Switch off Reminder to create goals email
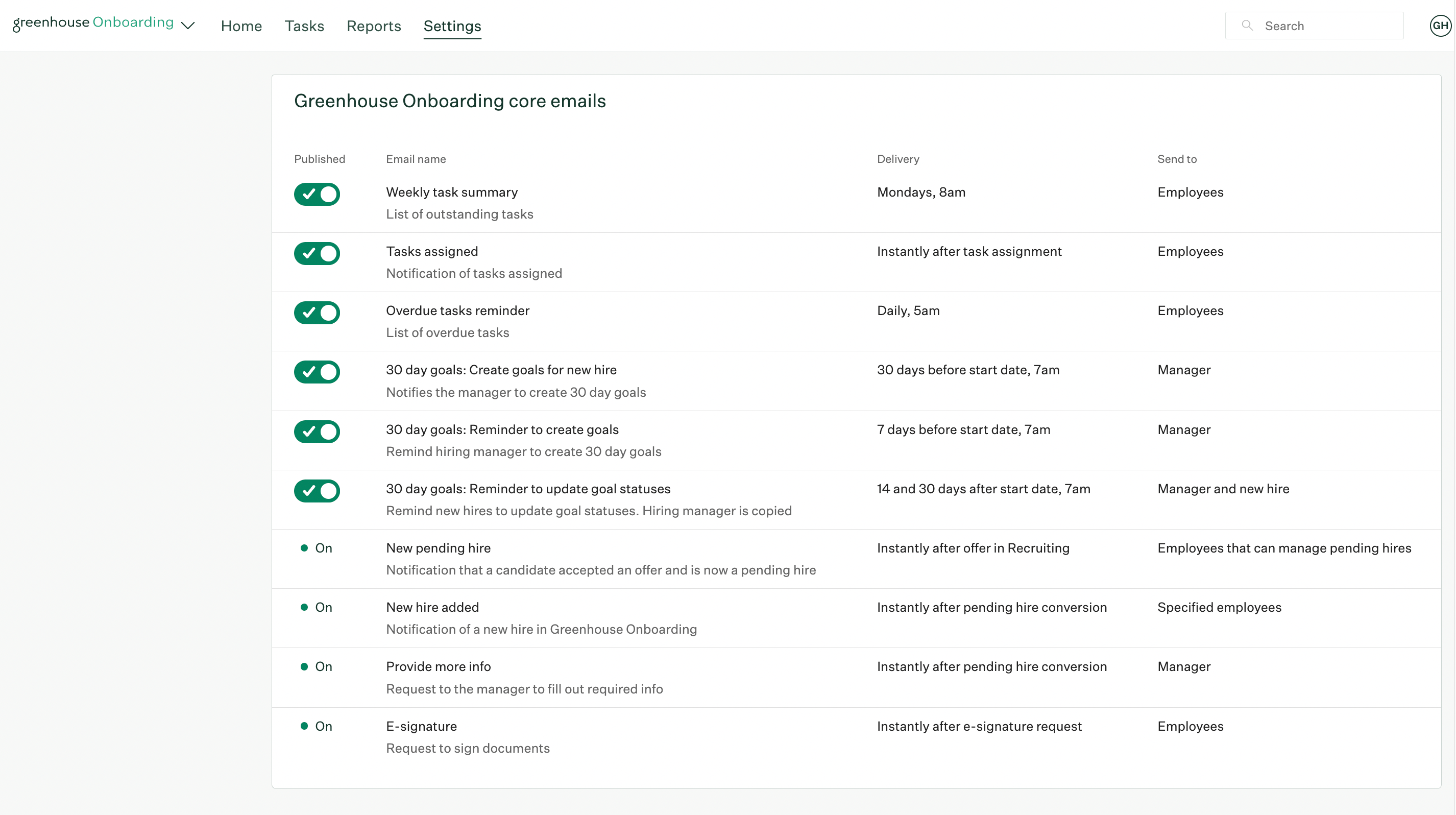This screenshot has height=815, width=1456. tap(317, 432)
